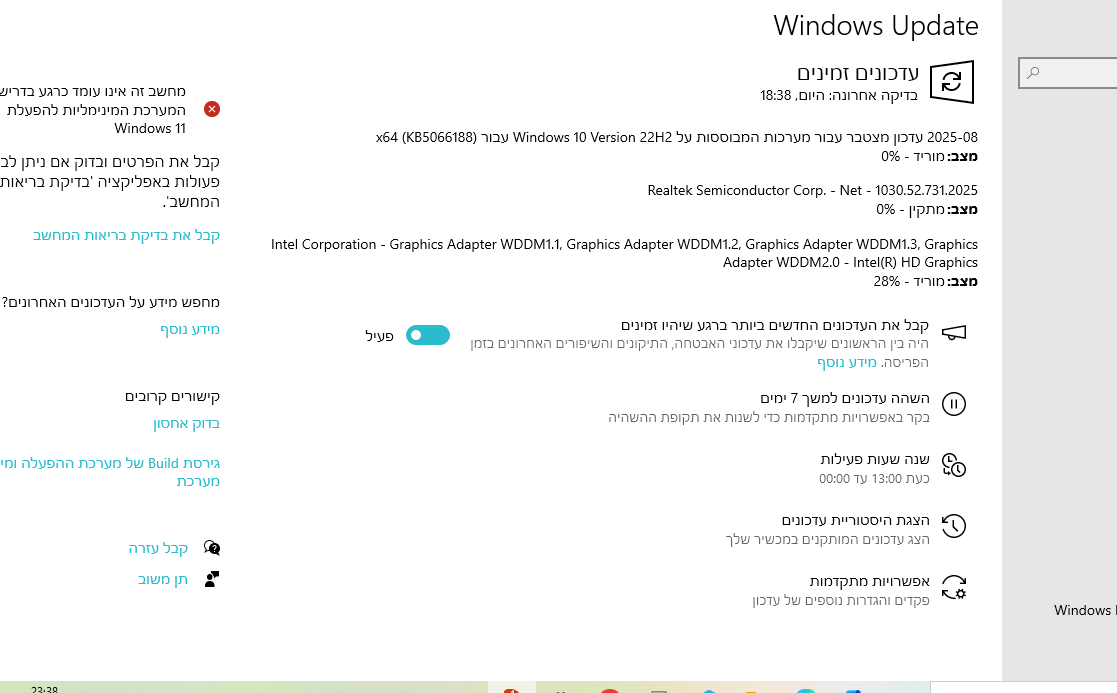
Task: Click the קישורים קרובים heading
Action: coord(172,396)
